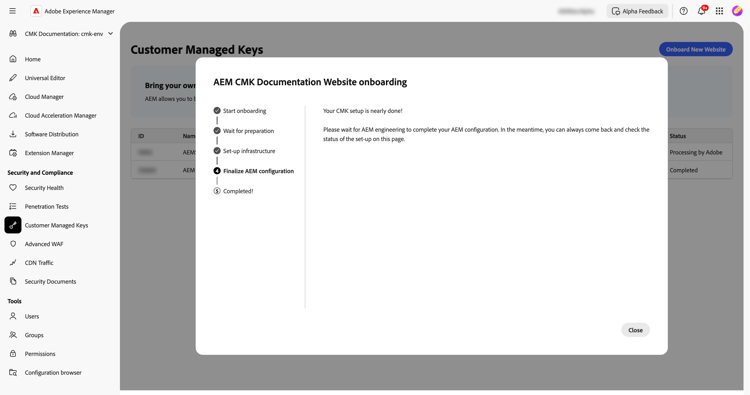Viewport: 750px width, 395px height.
Task: Select the Wait for preparation step
Action: point(244,131)
